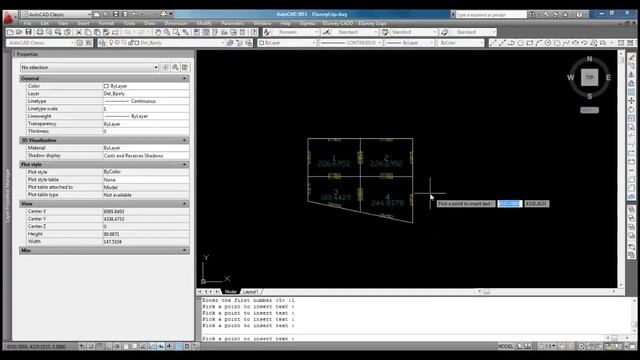
Task: Click the Zoom Realtime icon
Action: click(x=167, y=32)
